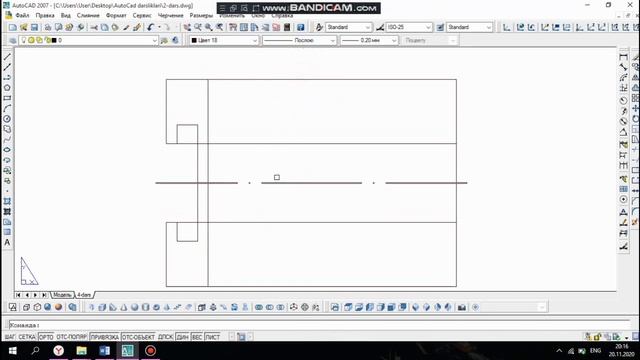Screen dimensions: 640x360
Task: Select the Hatch tool in draw toolbar
Action: (x=7, y=201)
